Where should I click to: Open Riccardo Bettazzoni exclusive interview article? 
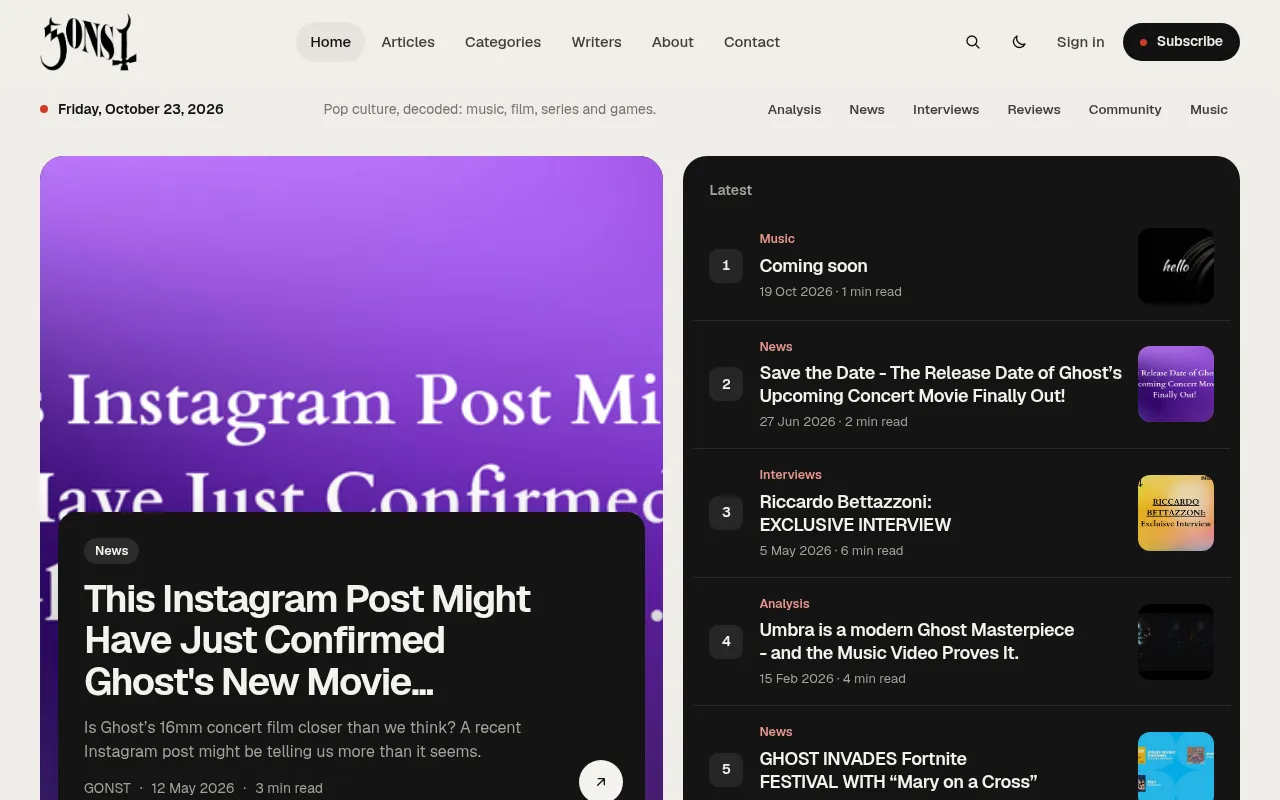coord(855,513)
